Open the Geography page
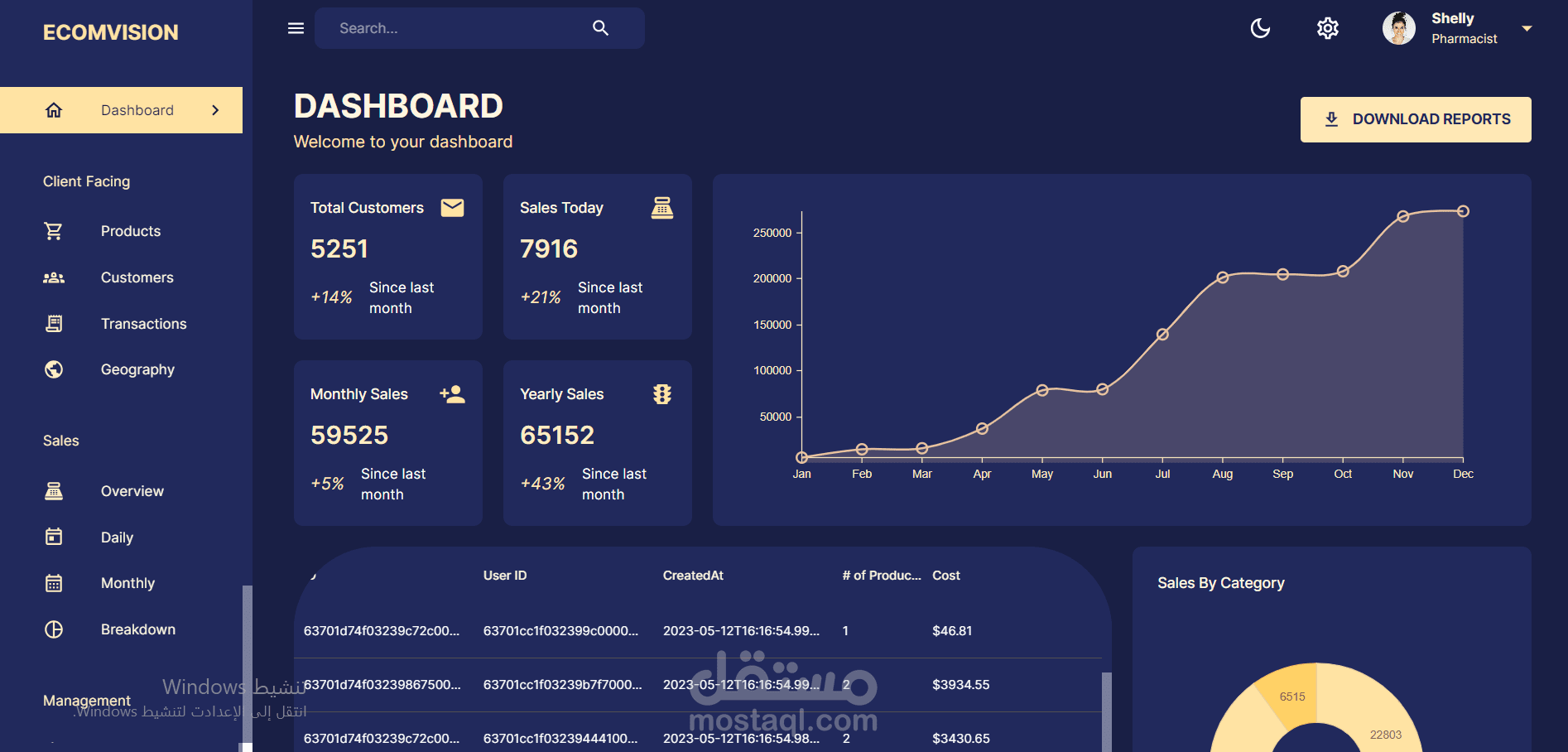 point(137,369)
